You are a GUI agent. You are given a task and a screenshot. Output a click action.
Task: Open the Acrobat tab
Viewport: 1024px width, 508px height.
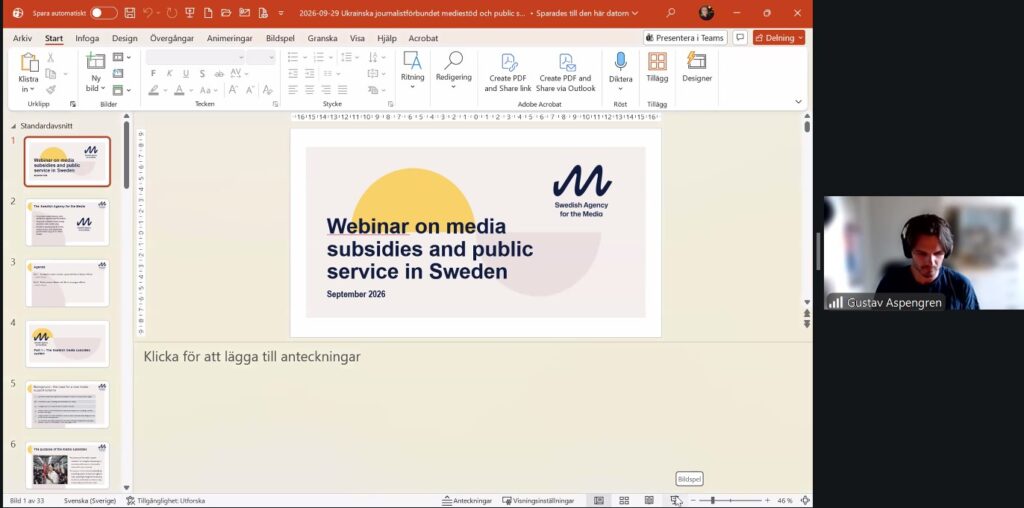[423, 39]
